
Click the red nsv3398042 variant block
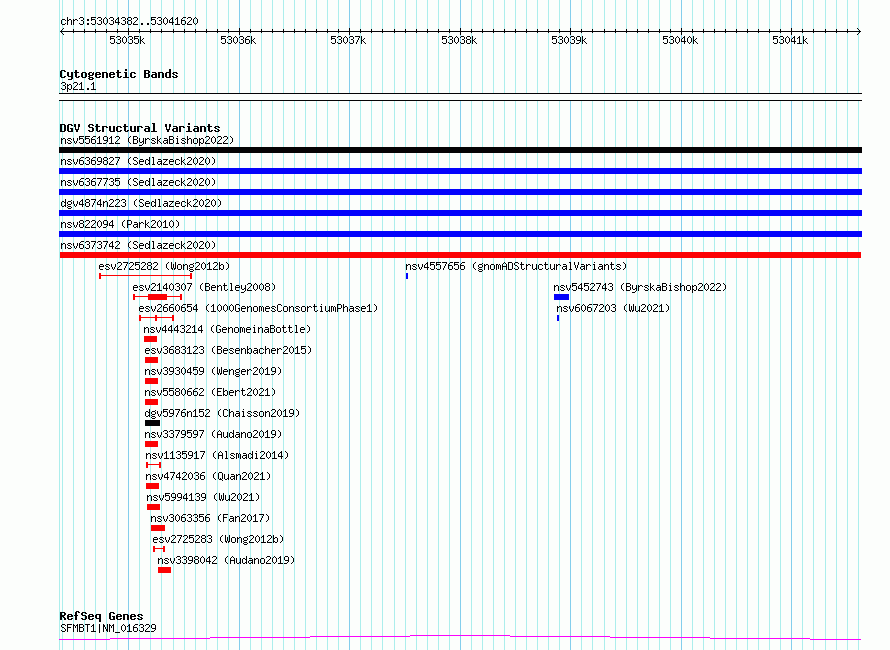(165, 571)
